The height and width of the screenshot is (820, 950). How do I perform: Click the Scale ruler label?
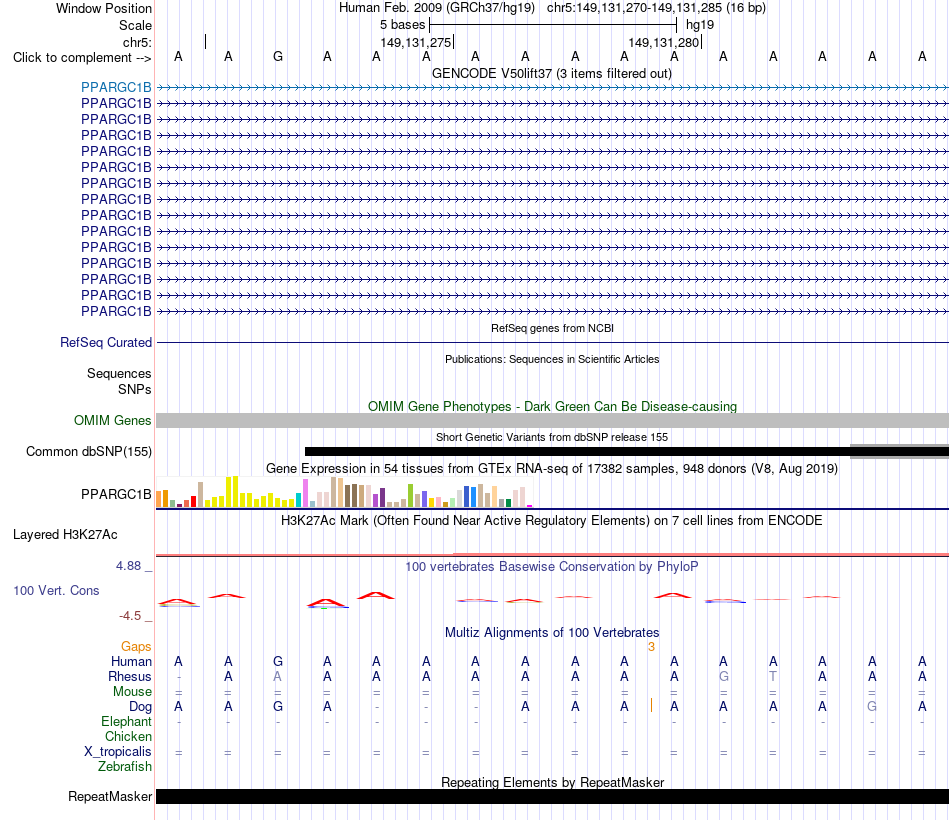click(x=135, y=25)
